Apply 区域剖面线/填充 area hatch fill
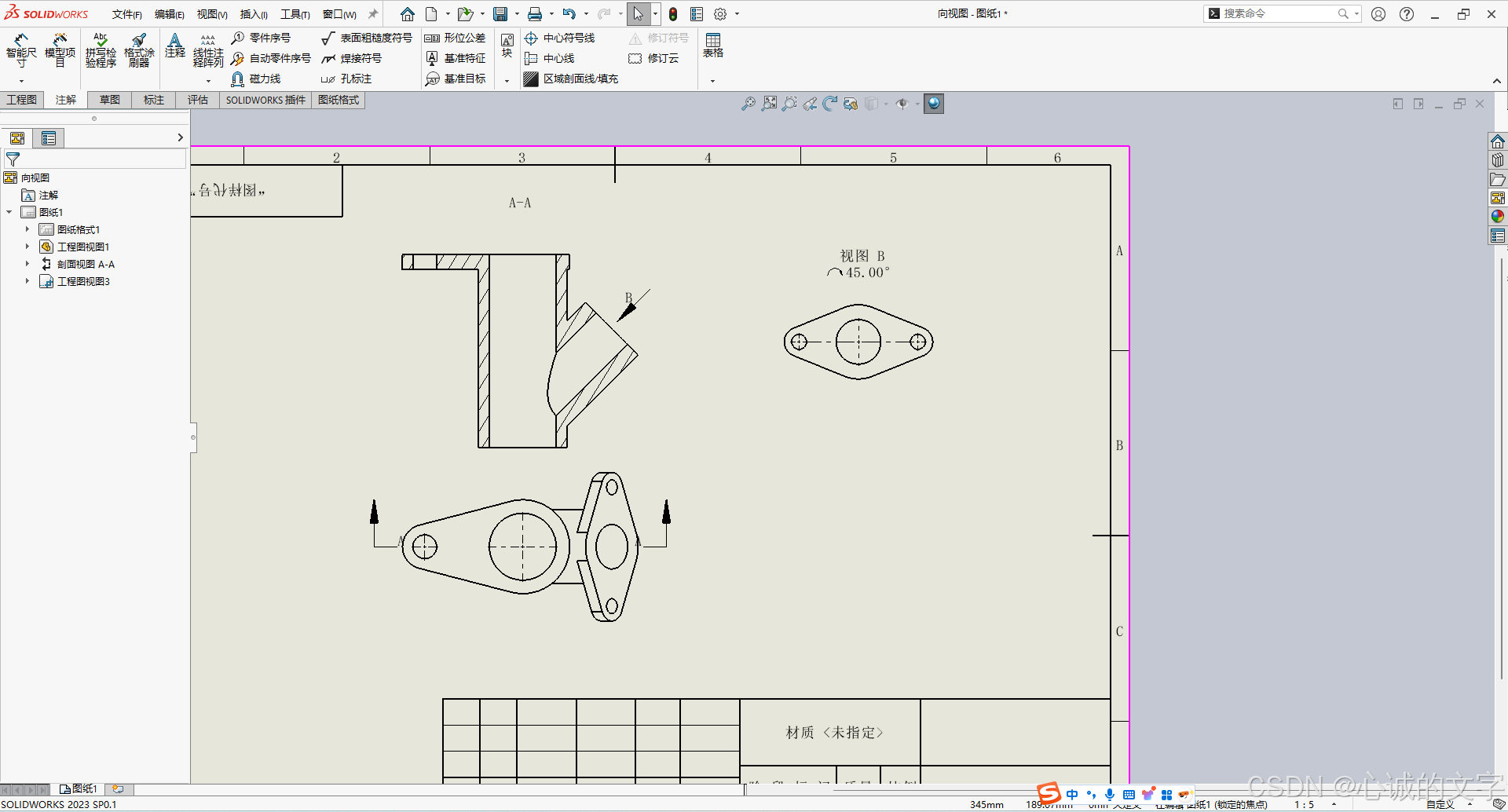This screenshot has height=812, width=1508. click(571, 79)
